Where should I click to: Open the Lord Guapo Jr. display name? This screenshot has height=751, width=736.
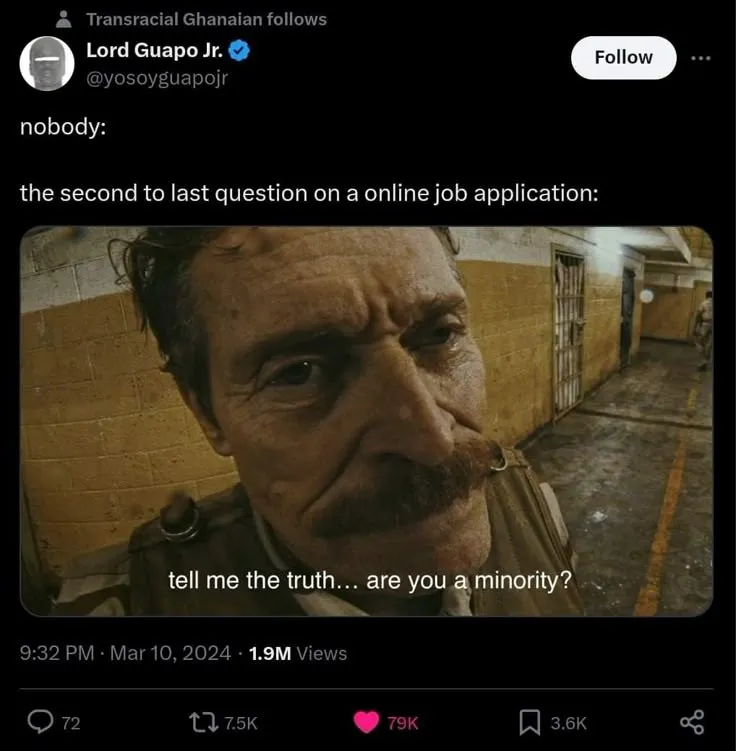(154, 49)
